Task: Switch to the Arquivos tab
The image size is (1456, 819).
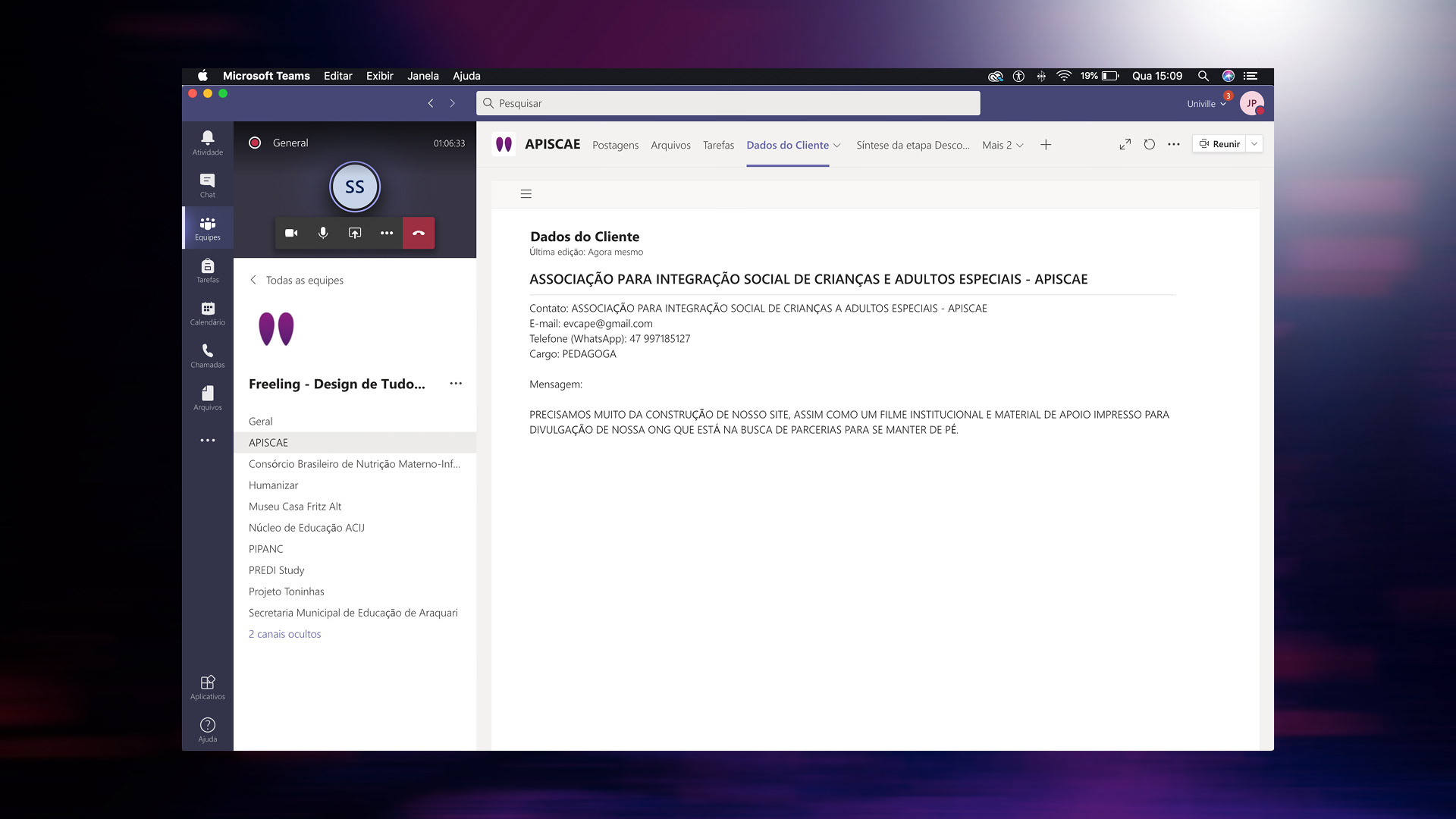Action: coord(670,145)
